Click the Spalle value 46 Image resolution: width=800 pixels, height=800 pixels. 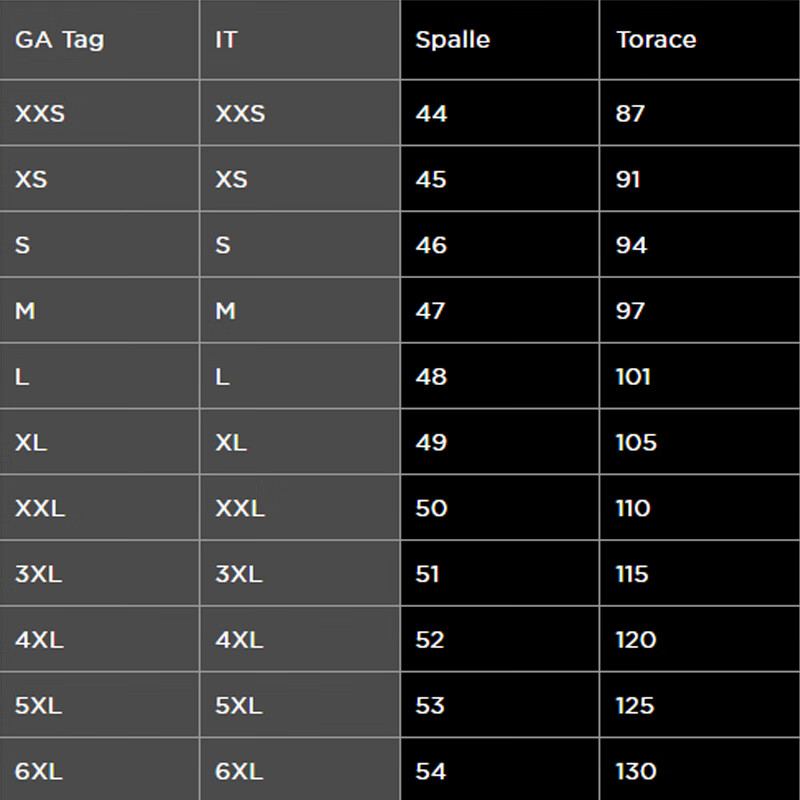coord(431,245)
